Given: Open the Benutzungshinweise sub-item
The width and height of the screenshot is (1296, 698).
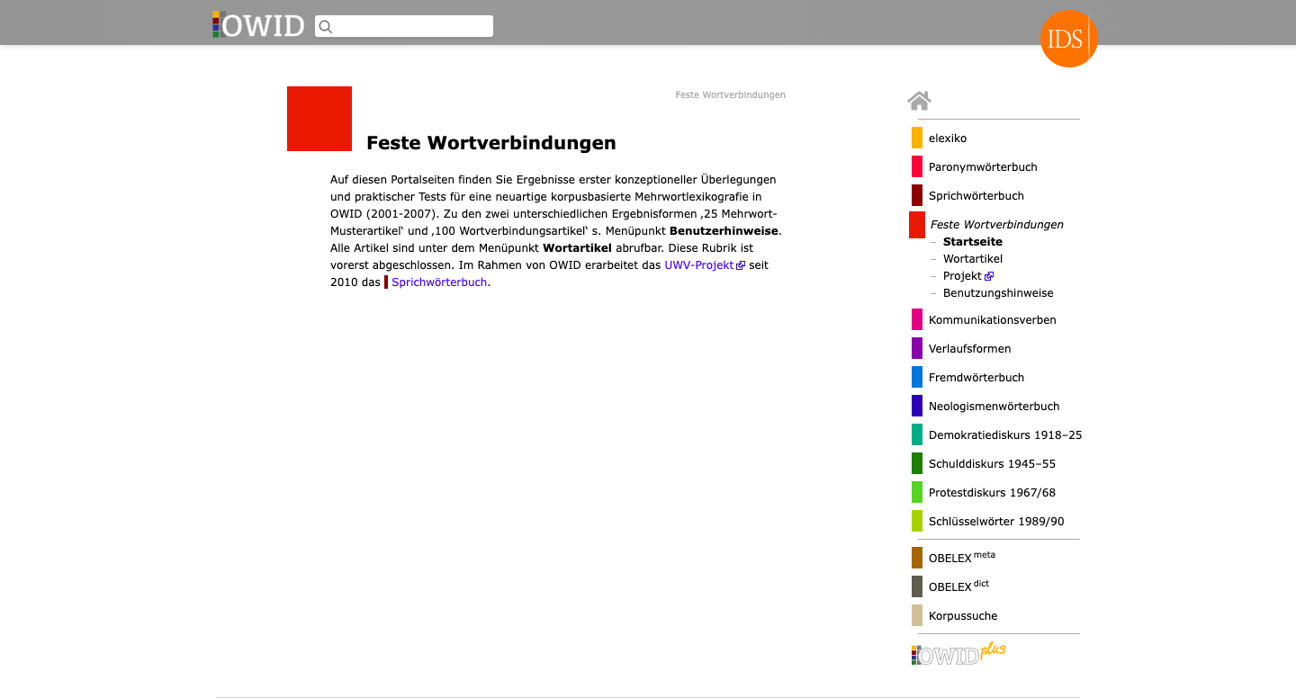Looking at the screenshot, I should 998,292.
